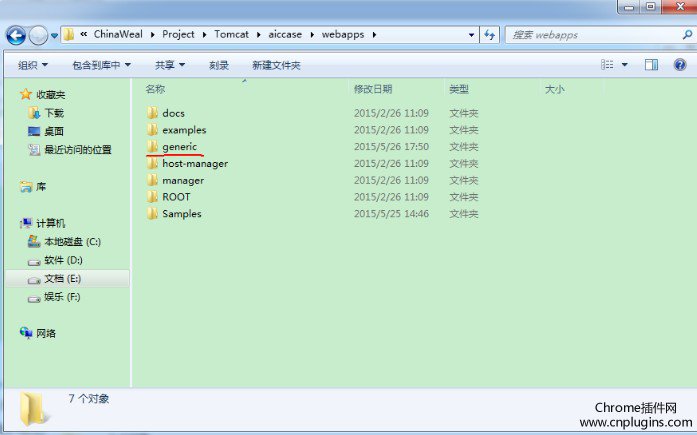Click the 新建文件夹 button
The image size is (697, 435).
(276, 65)
